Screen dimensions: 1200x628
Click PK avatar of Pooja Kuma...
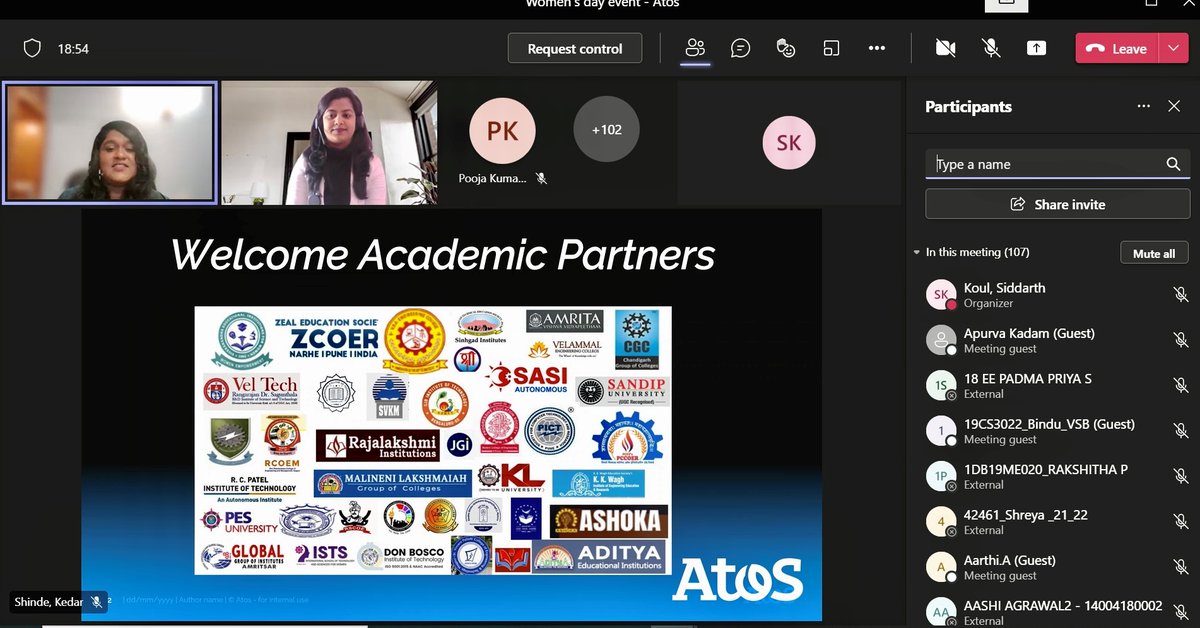502,131
